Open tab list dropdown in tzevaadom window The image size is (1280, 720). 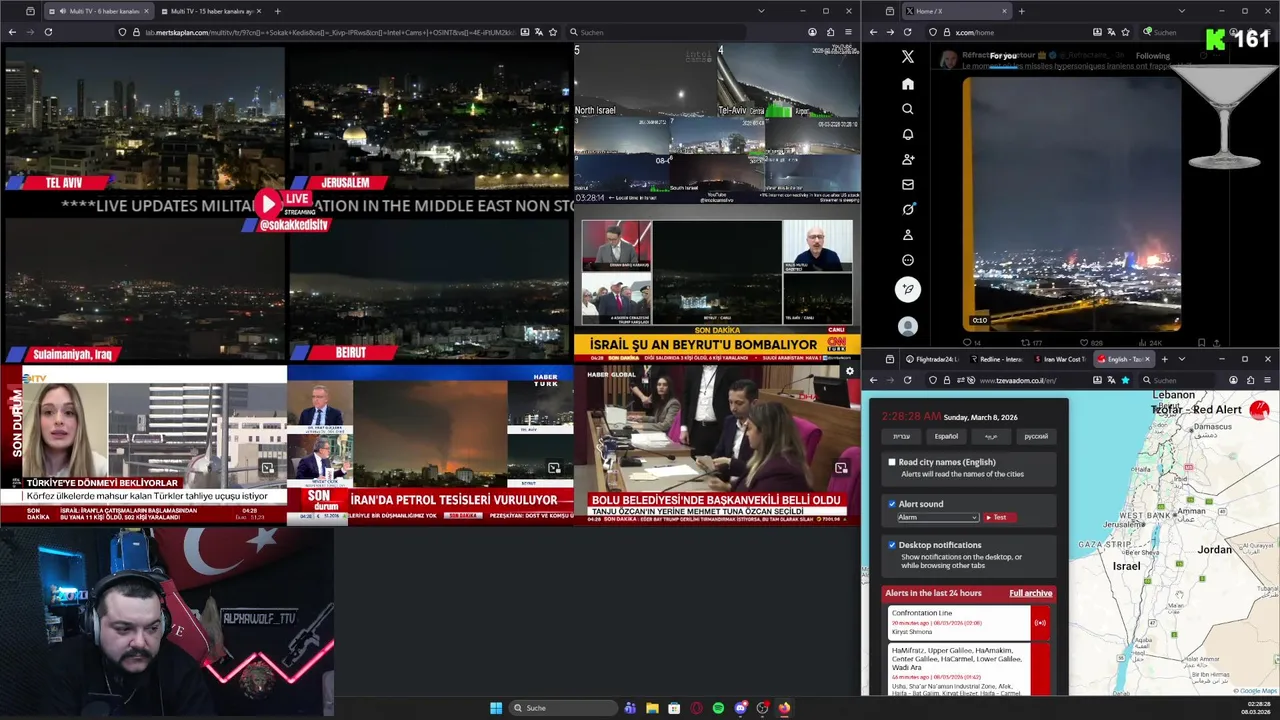tap(1181, 359)
